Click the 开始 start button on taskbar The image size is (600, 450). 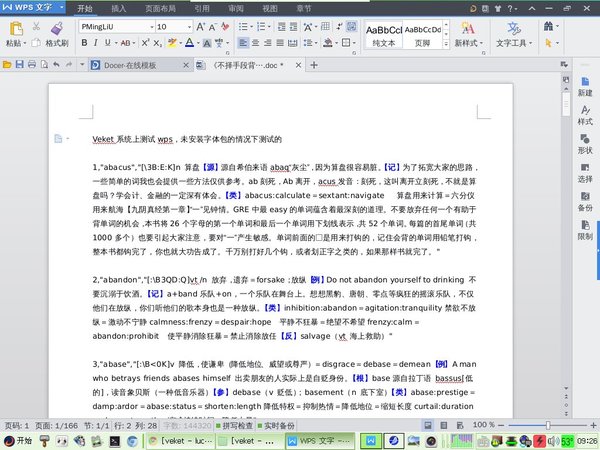point(17,440)
